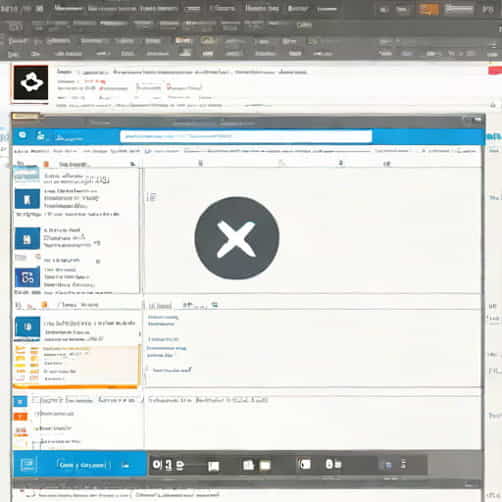Click the small orange square icon in the bottom-left tree

coord(20,417)
